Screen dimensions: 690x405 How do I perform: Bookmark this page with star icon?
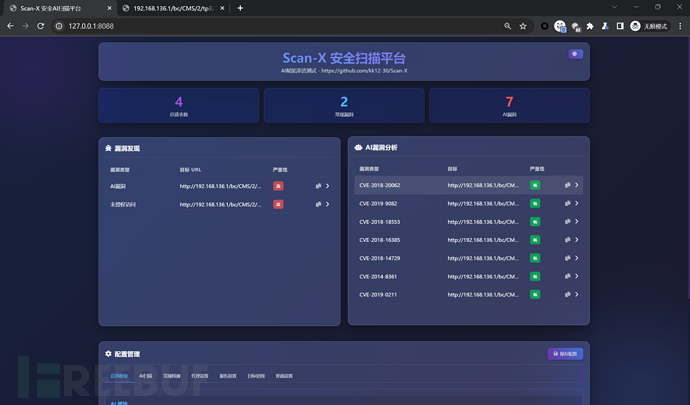click(x=523, y=26)
